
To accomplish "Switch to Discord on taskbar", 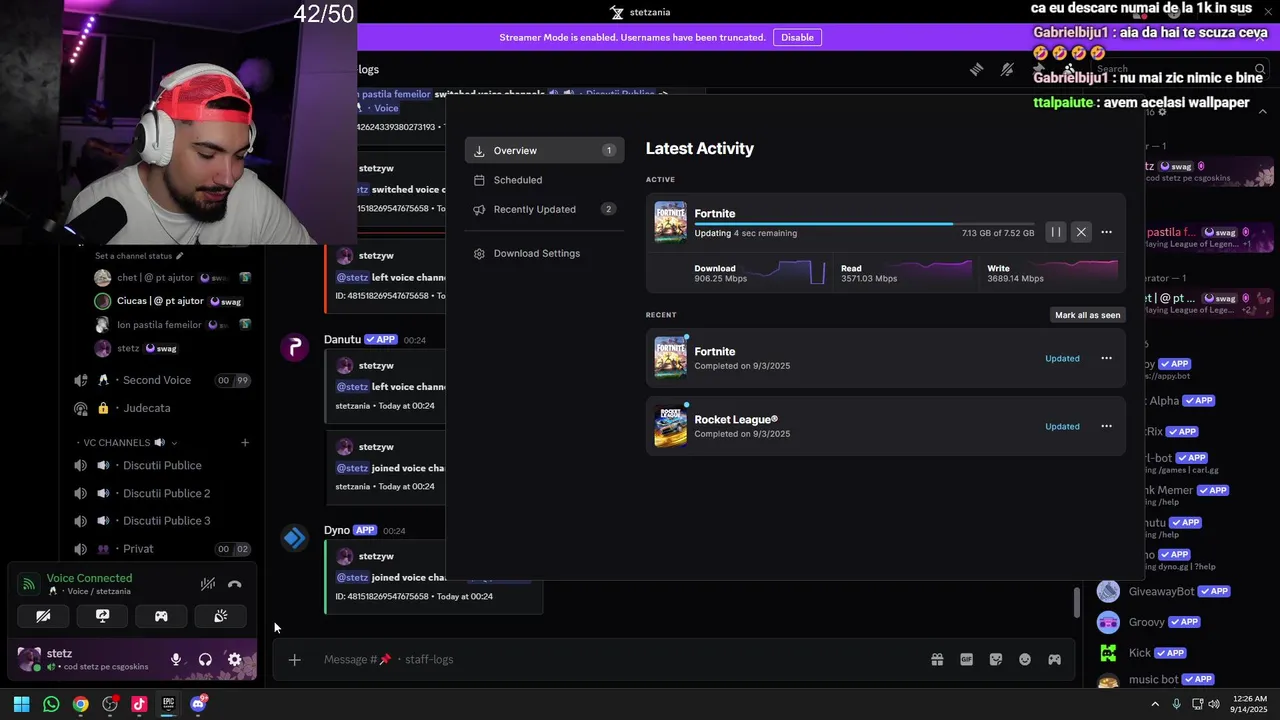I will pyautogui.click(x=198, y=704).
